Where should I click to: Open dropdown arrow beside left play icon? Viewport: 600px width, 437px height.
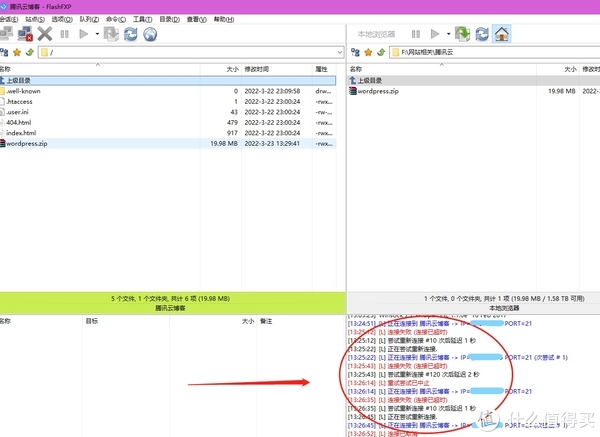97,34
